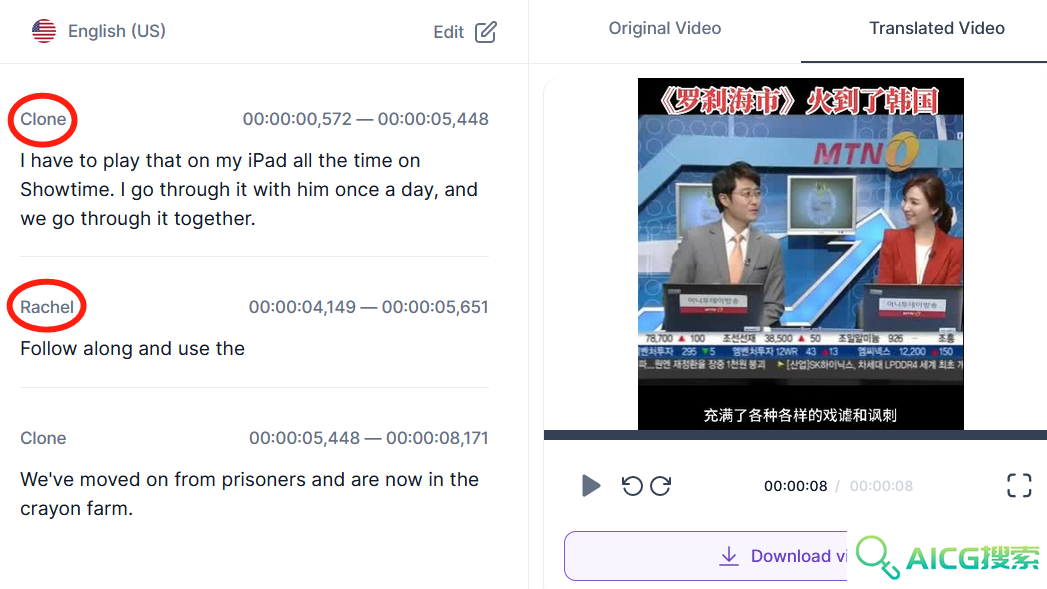1047x589 pixels.
Task: Play the translated video
Action: tap(590, 485)
